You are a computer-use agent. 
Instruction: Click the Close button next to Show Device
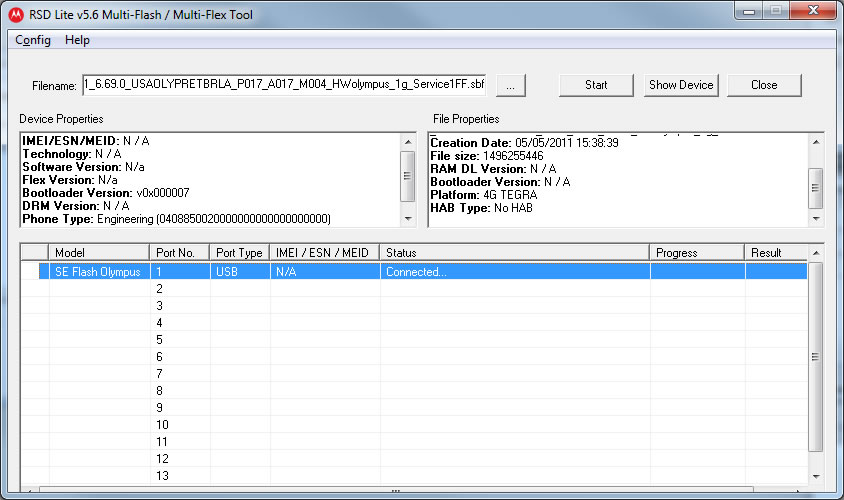[x=764, y=85]
